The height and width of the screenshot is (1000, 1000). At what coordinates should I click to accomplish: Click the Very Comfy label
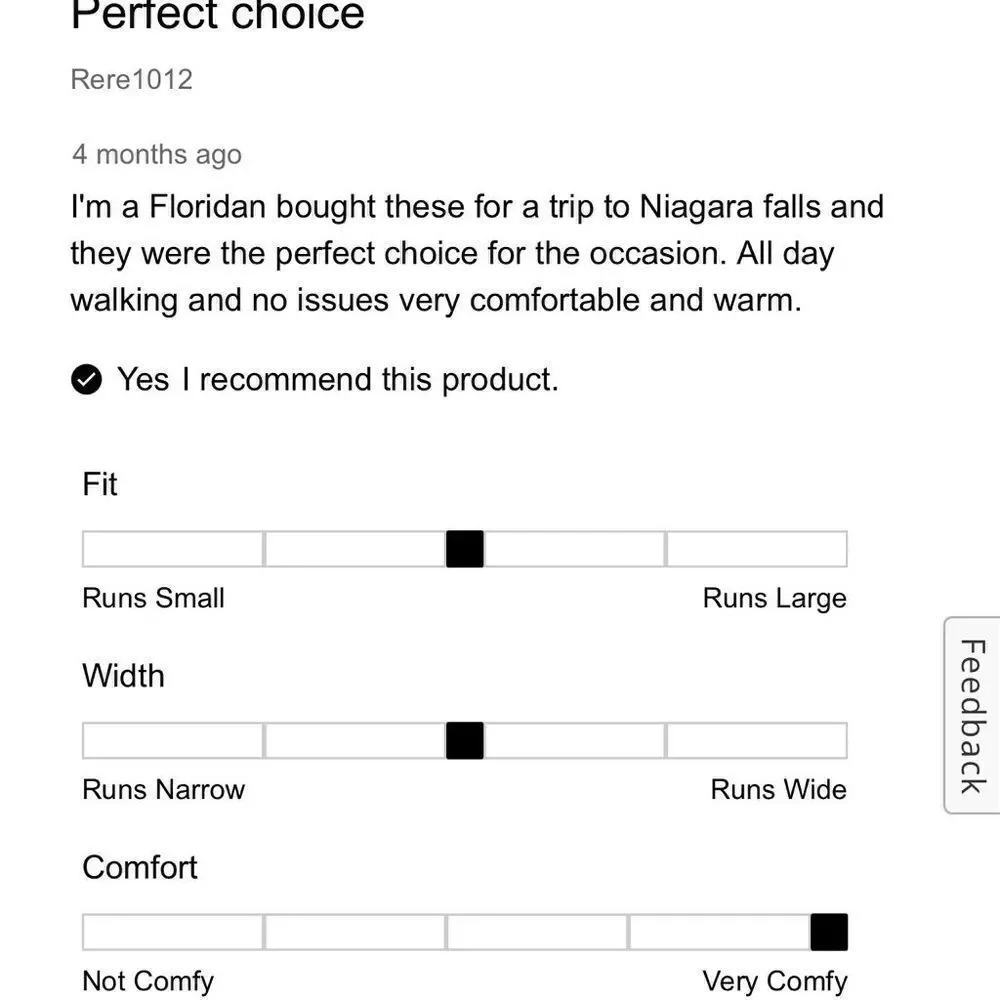pyautogui.click(x=775, y=982)
